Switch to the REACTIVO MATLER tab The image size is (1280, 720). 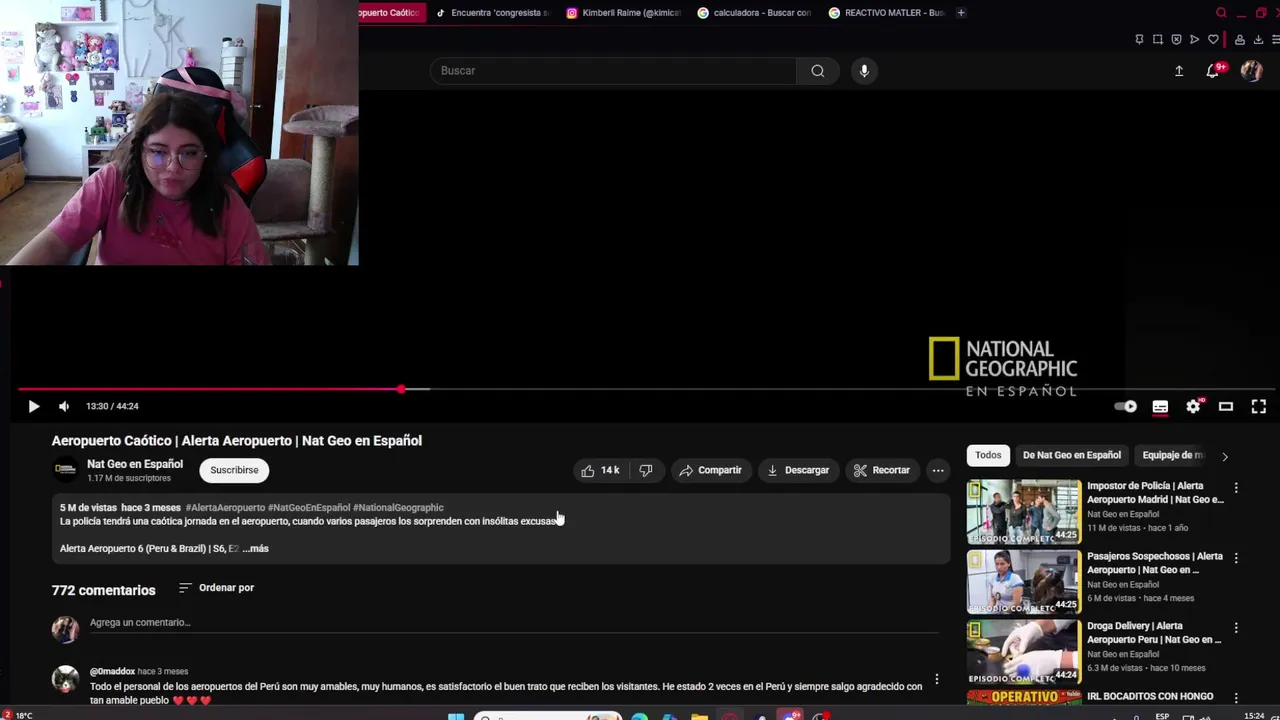pyautogui.click(x=886, y=13)
